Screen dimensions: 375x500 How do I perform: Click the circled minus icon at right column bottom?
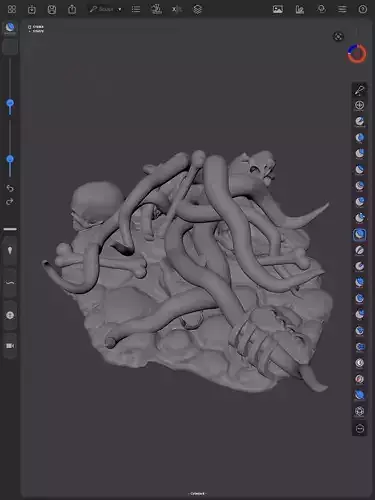(360, 429)
